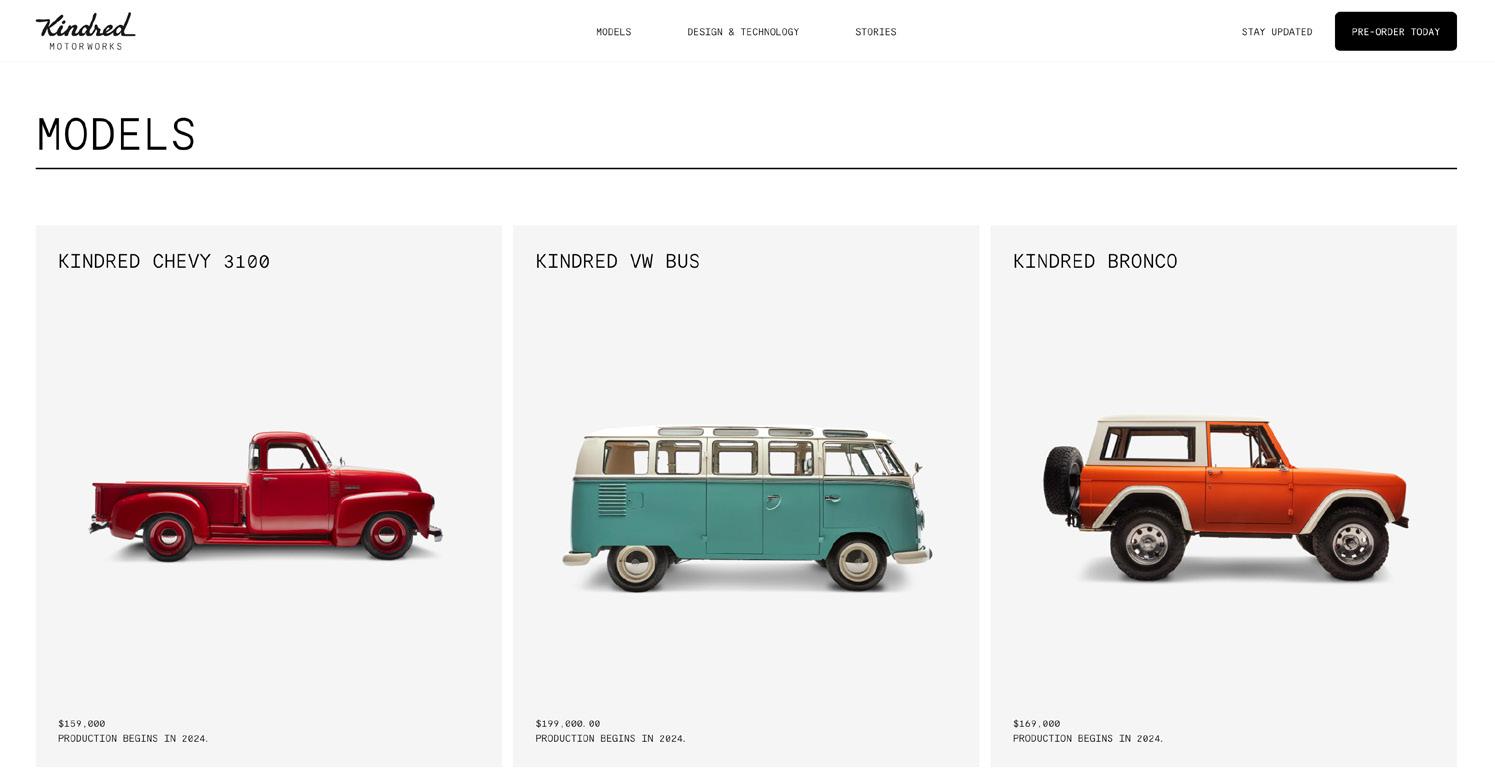Click the Pre-Order Today button
This screenshot has height=778, width=1495.
[1395, 31]
